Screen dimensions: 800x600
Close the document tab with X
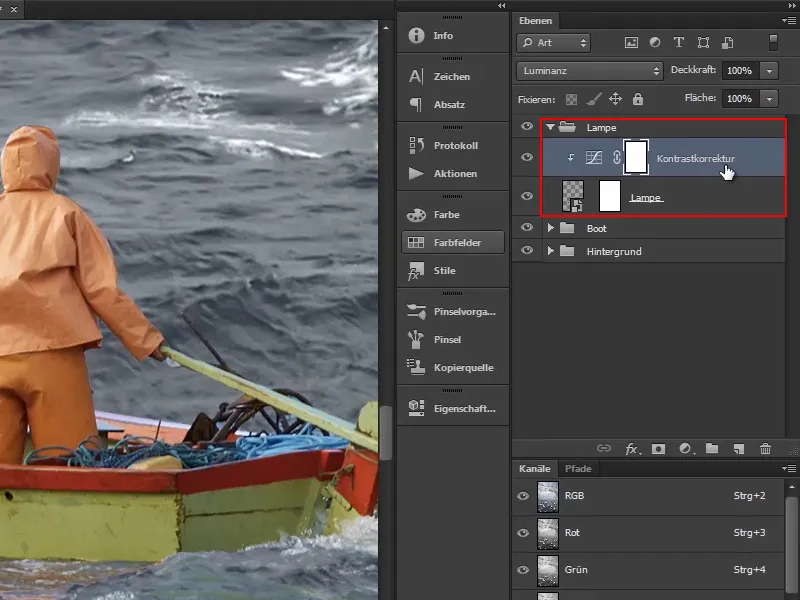(14, 9)
